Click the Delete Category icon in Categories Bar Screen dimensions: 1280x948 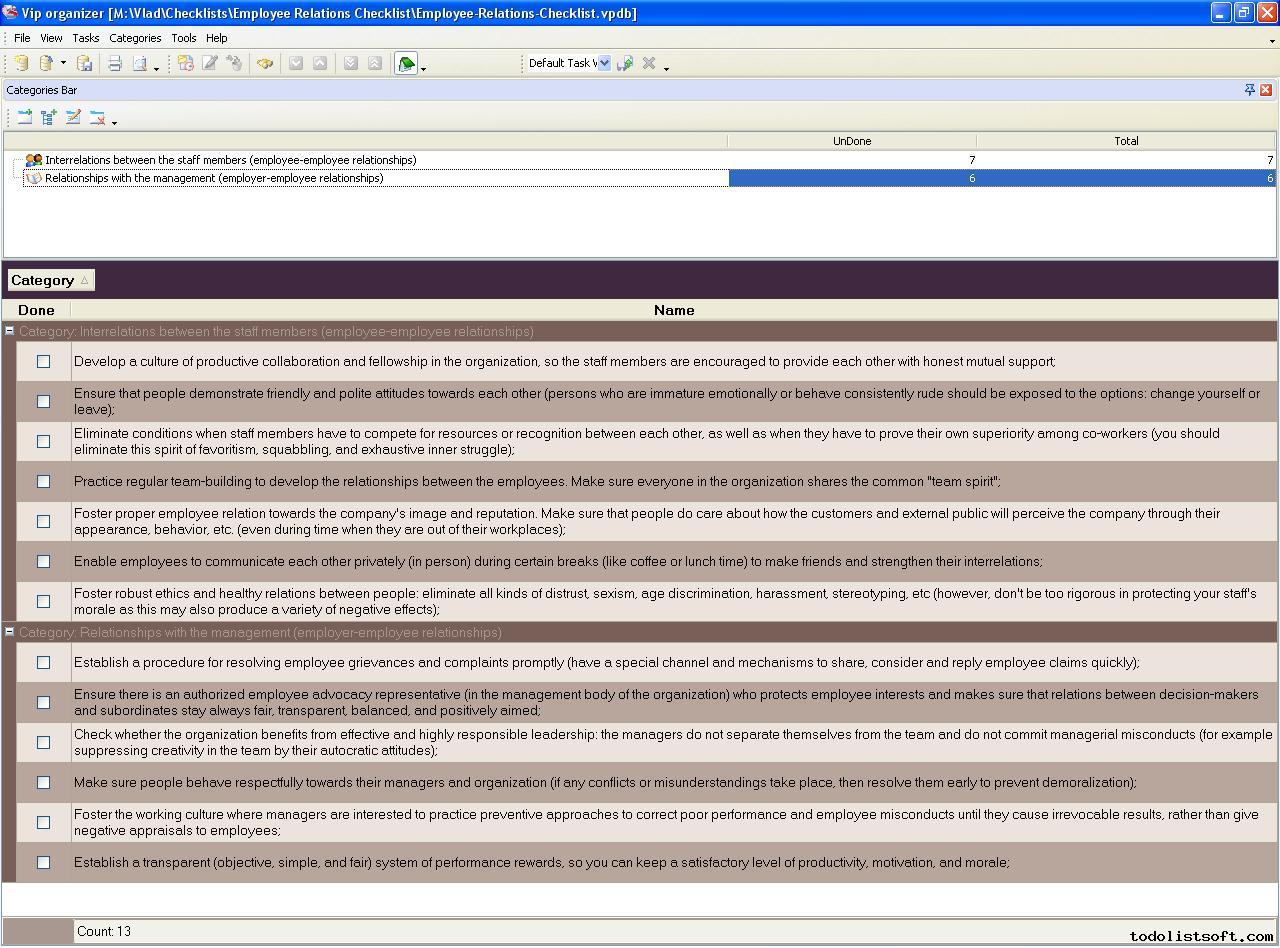[x=97, y=118]
